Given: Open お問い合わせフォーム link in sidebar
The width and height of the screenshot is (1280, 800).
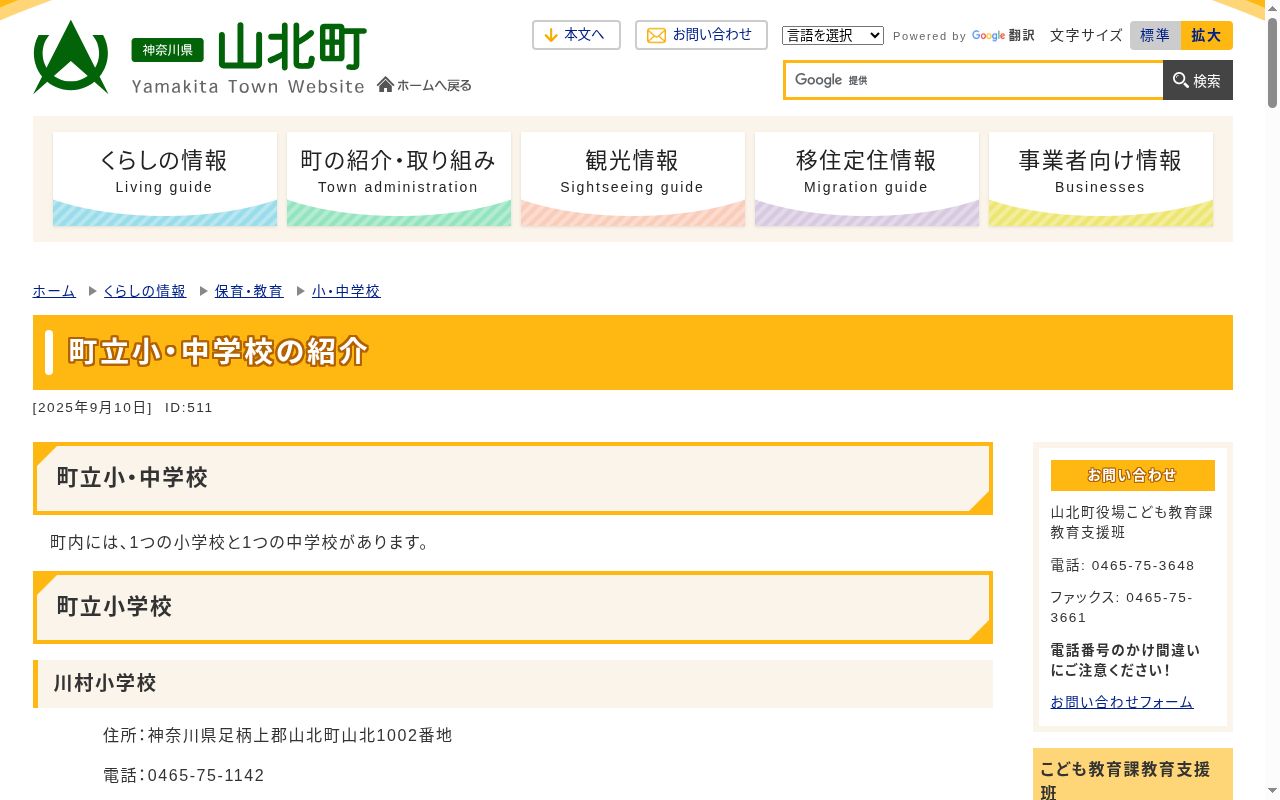Looking at the screenshot, I should pyautogui.click(x=1122, y=702).
